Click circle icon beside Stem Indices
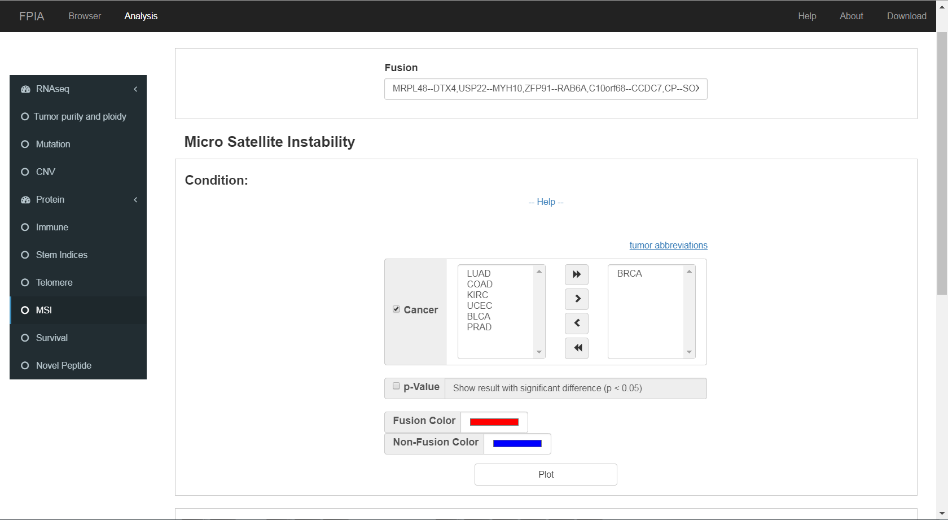This screenshot has height=520, width=948. click(x=25, y=255)
